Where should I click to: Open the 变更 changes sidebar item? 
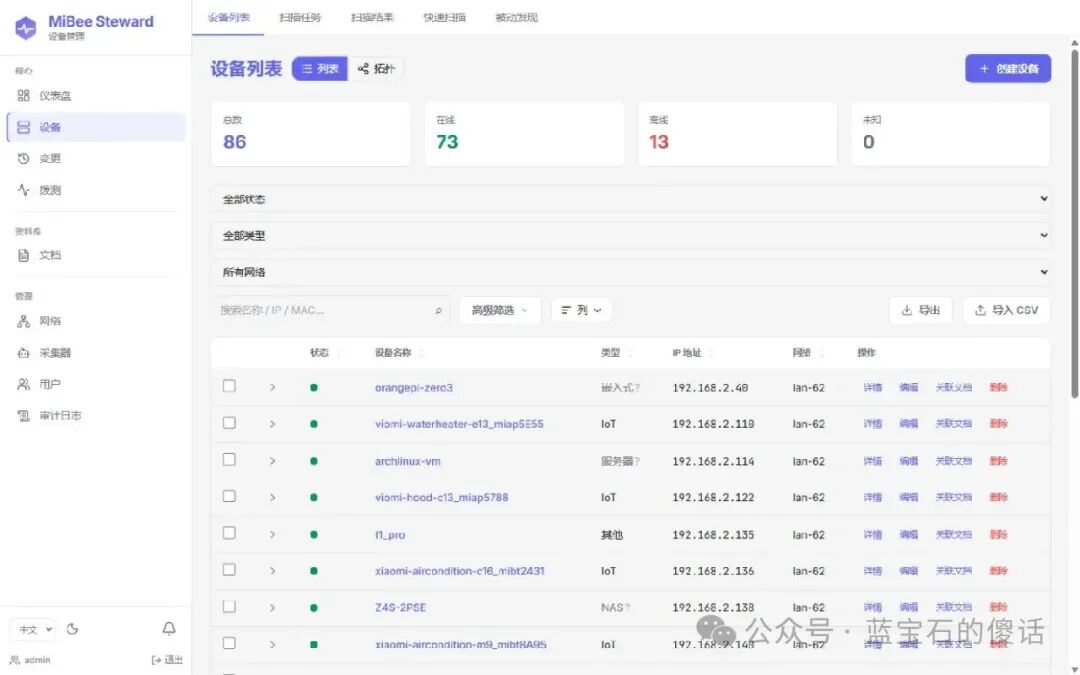coord(96,158)
